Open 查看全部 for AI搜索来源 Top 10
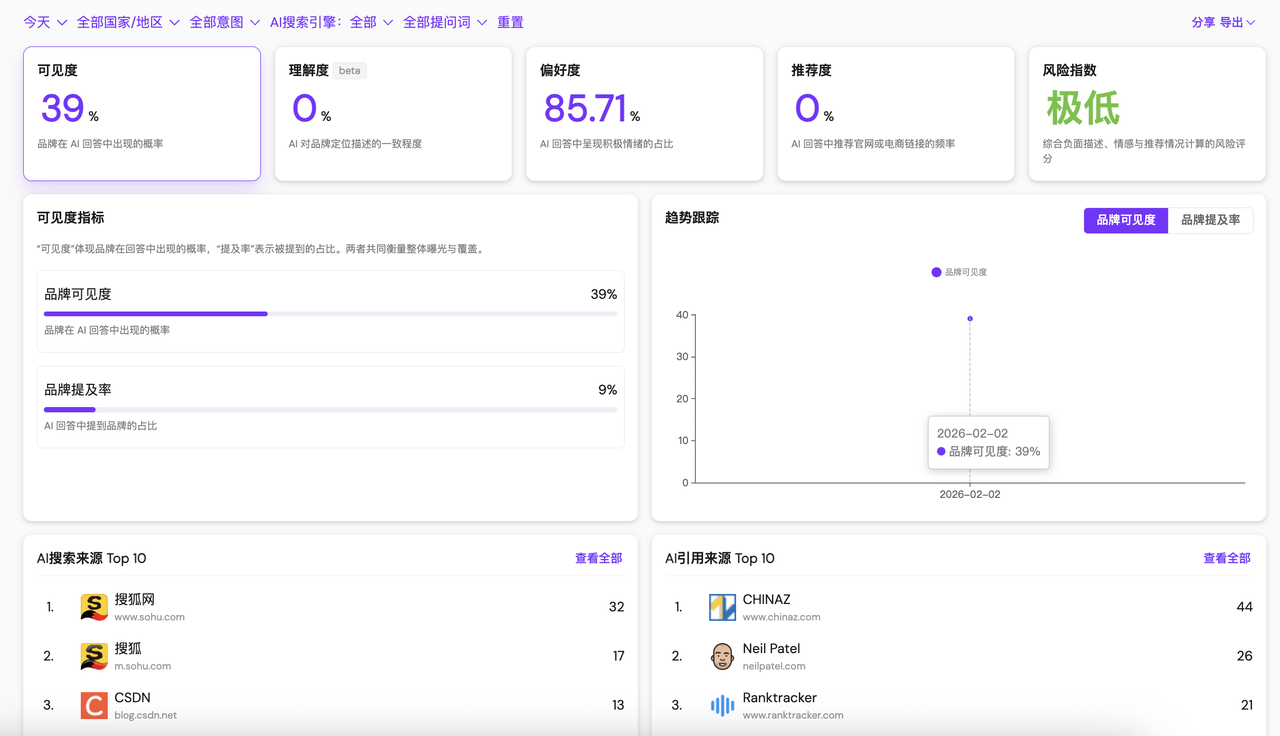This screenshot has height=736, width=1280. point(598,558)
